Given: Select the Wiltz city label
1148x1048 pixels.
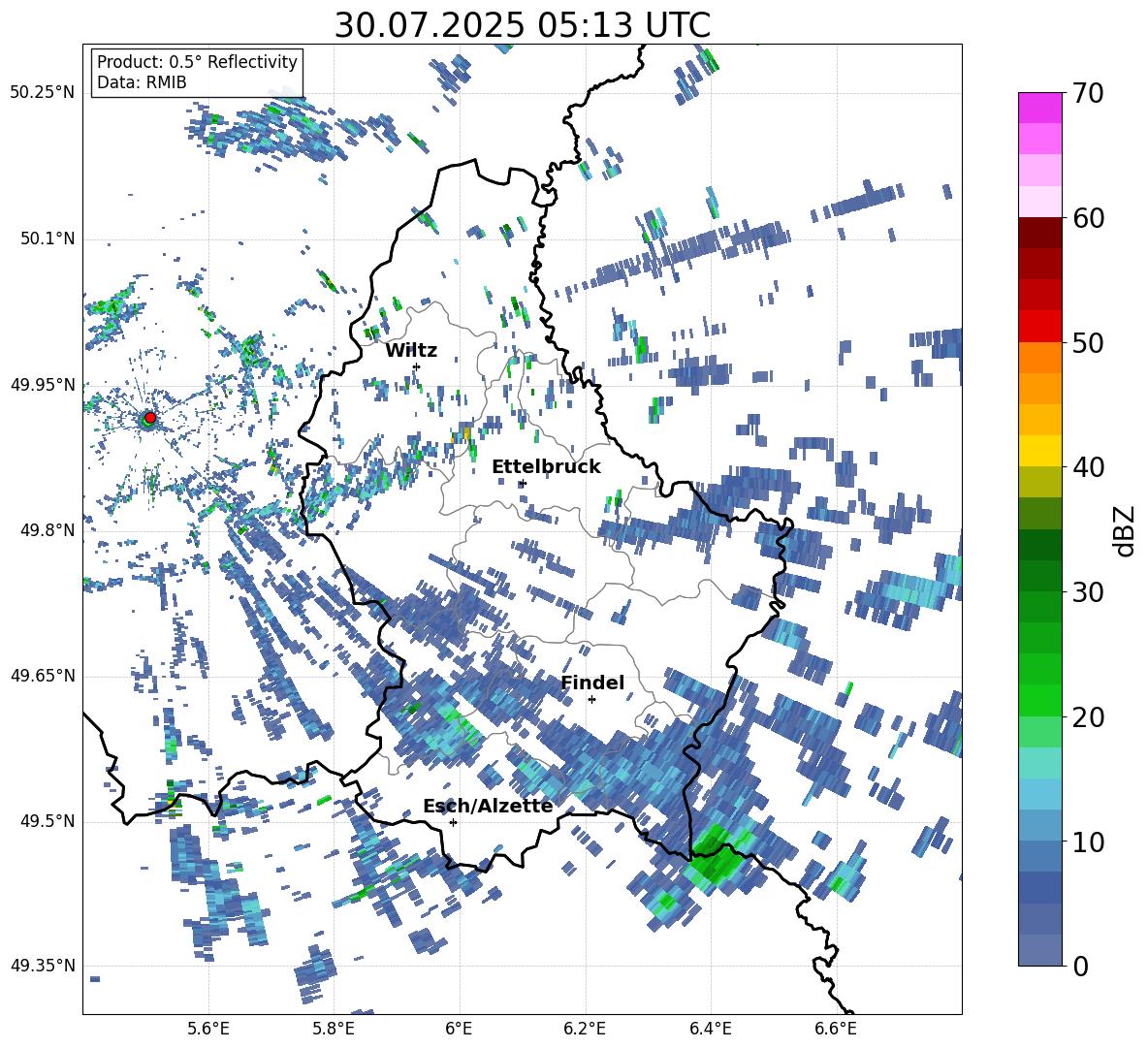Looking at the screenshot, I should (411, 351).
